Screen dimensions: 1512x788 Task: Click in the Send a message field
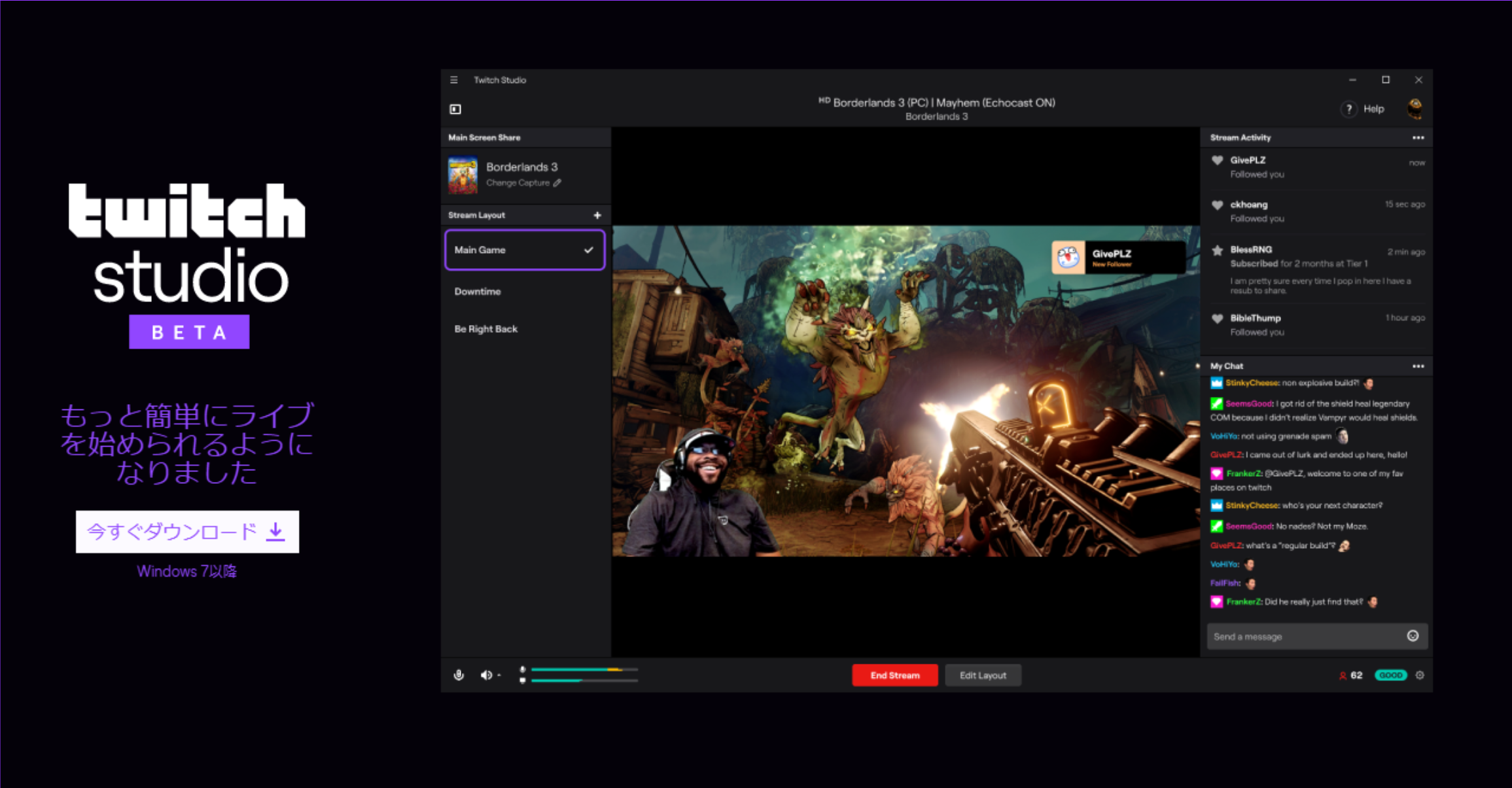point(1317,636)
